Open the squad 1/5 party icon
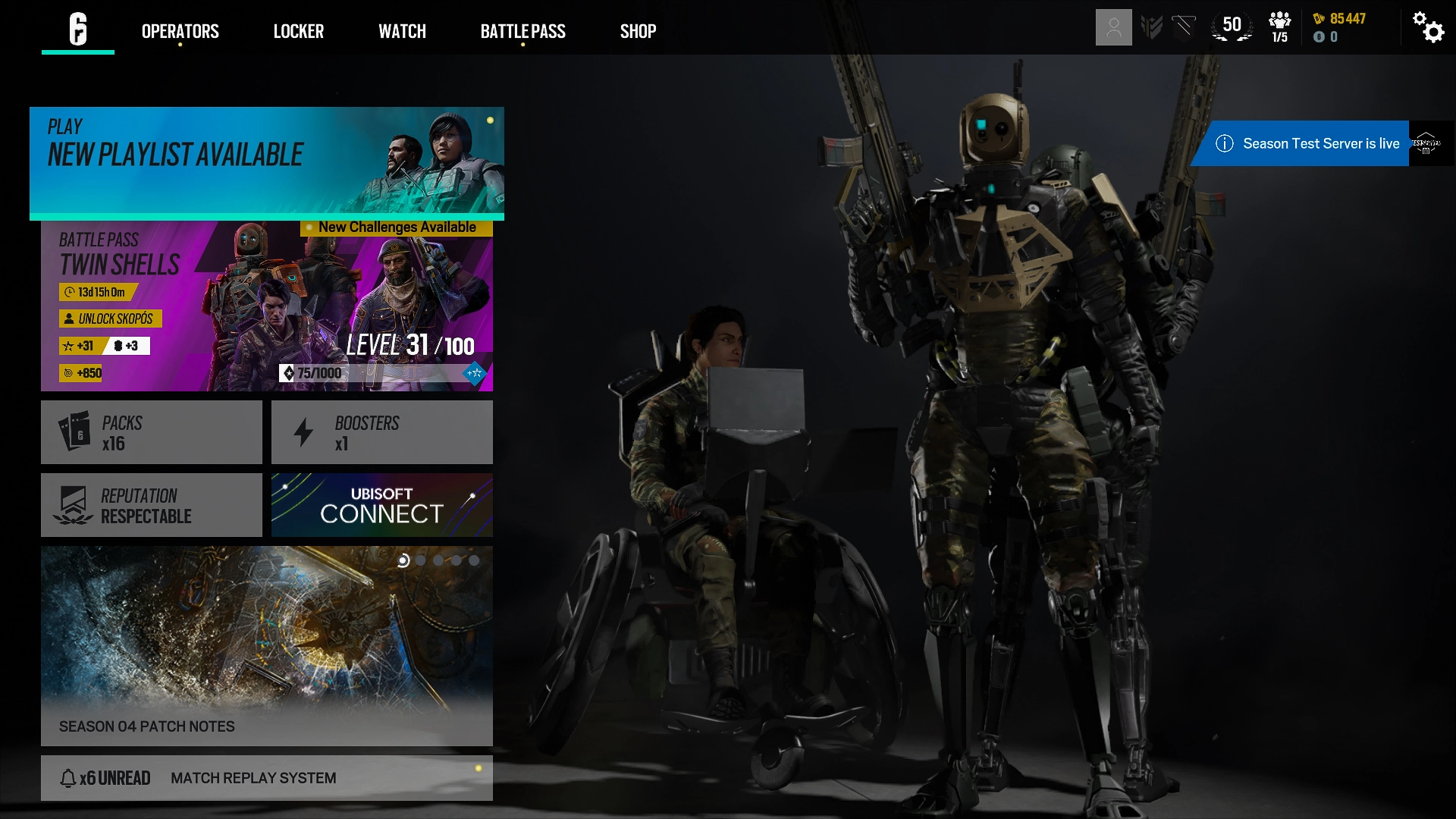 coord(1279,27)
